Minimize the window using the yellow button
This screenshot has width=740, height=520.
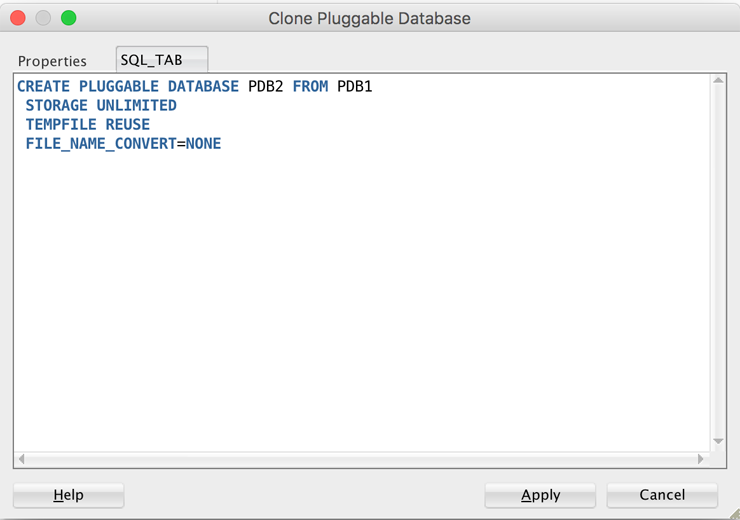point(43,18)
